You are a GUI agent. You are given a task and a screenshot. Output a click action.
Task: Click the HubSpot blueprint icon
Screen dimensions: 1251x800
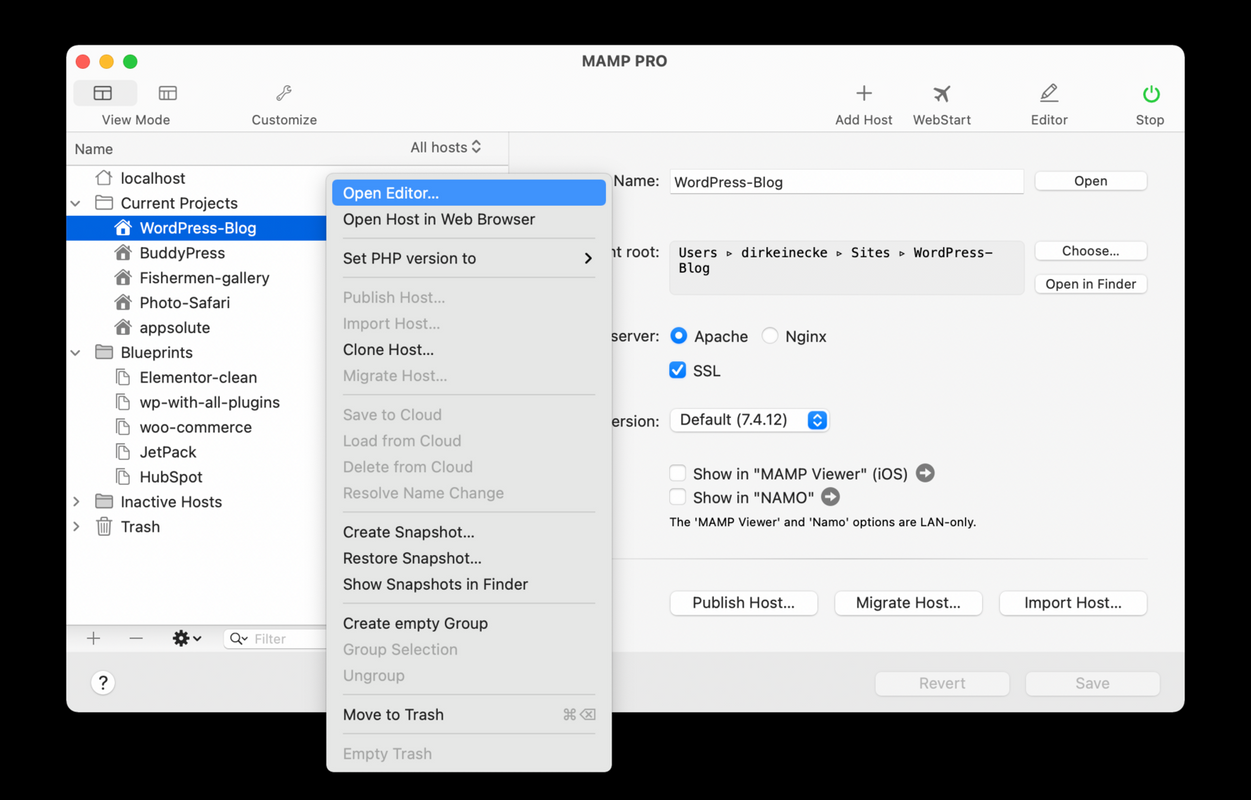(123, 477)
